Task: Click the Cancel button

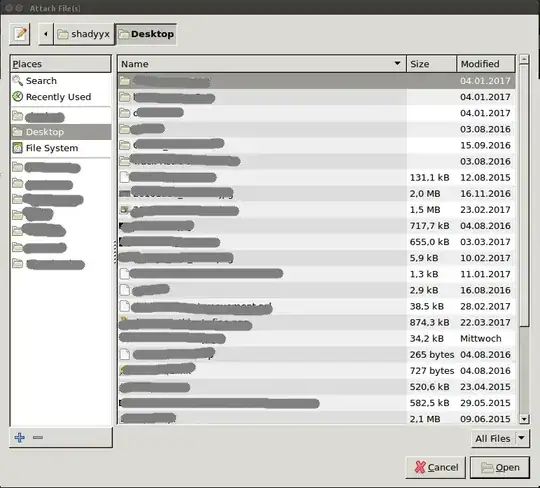Action: (x=436, y=467)
